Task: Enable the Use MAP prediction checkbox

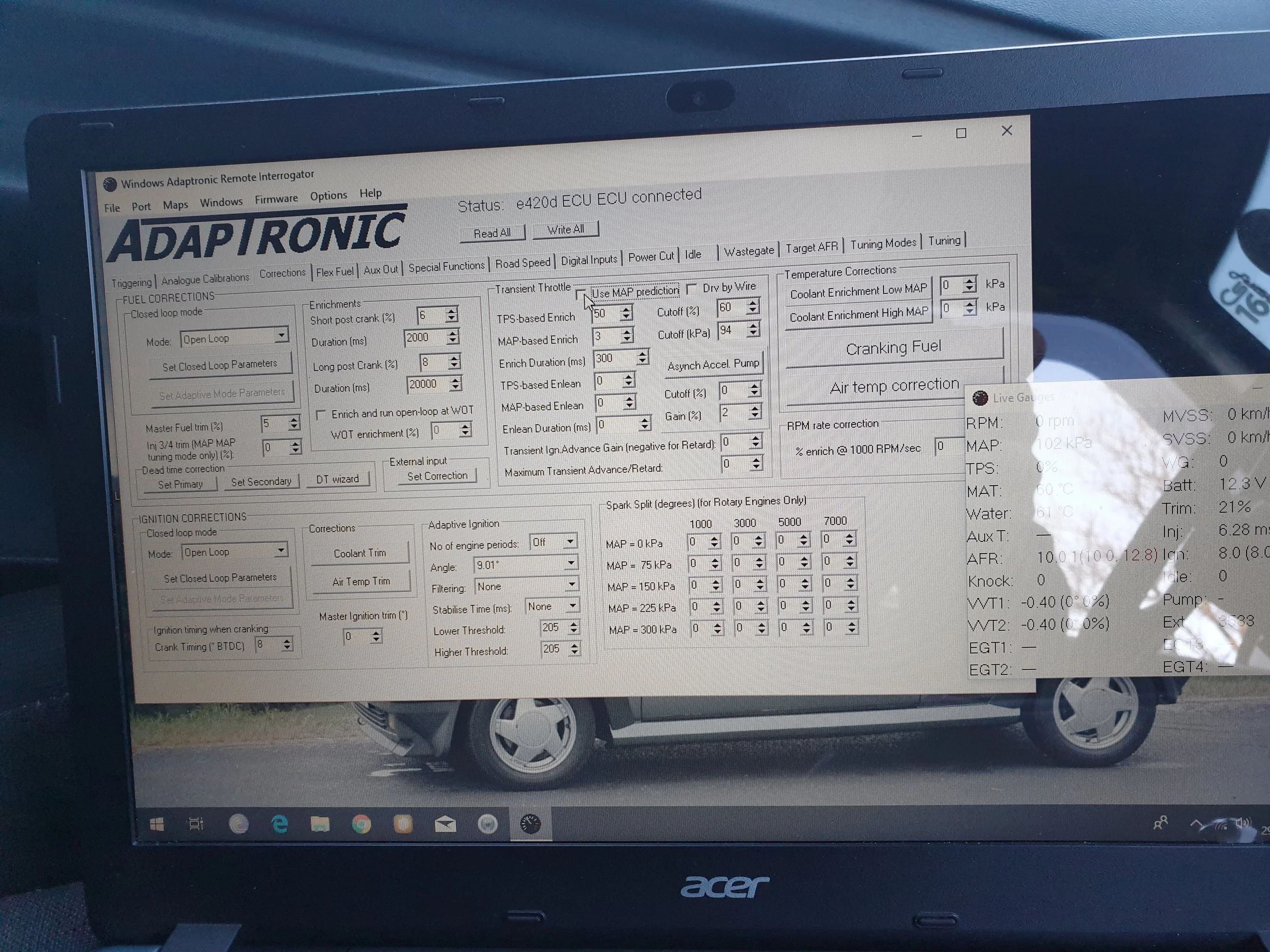Action: [x=581, y=294]
